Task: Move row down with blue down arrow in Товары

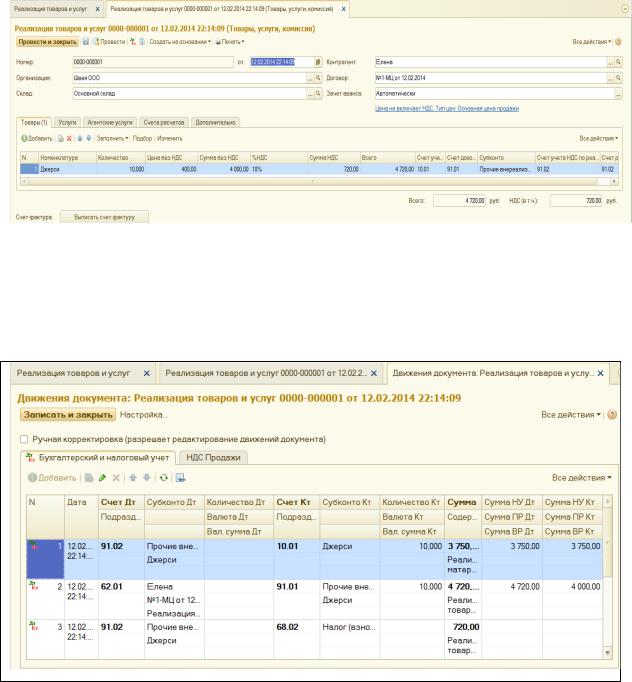Action: [89, 138]
